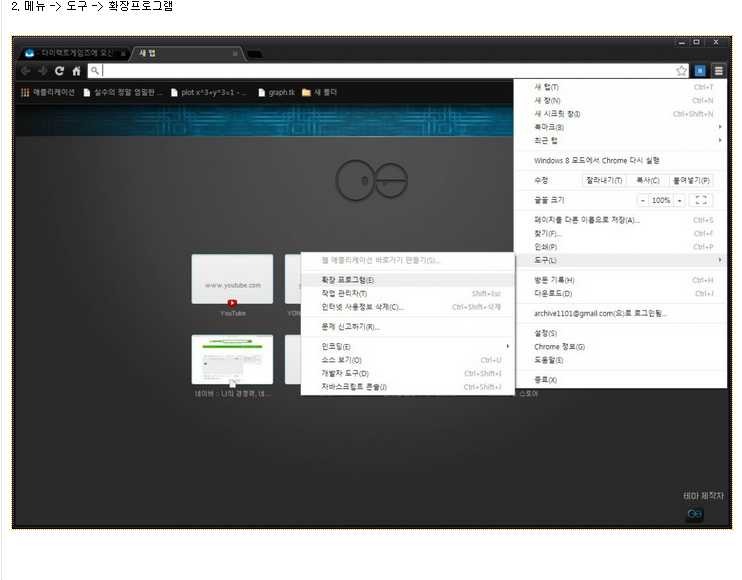Screen dimensions: 742x580
Task: Click the new tab button after tabs
Action: tap(255, 54)
